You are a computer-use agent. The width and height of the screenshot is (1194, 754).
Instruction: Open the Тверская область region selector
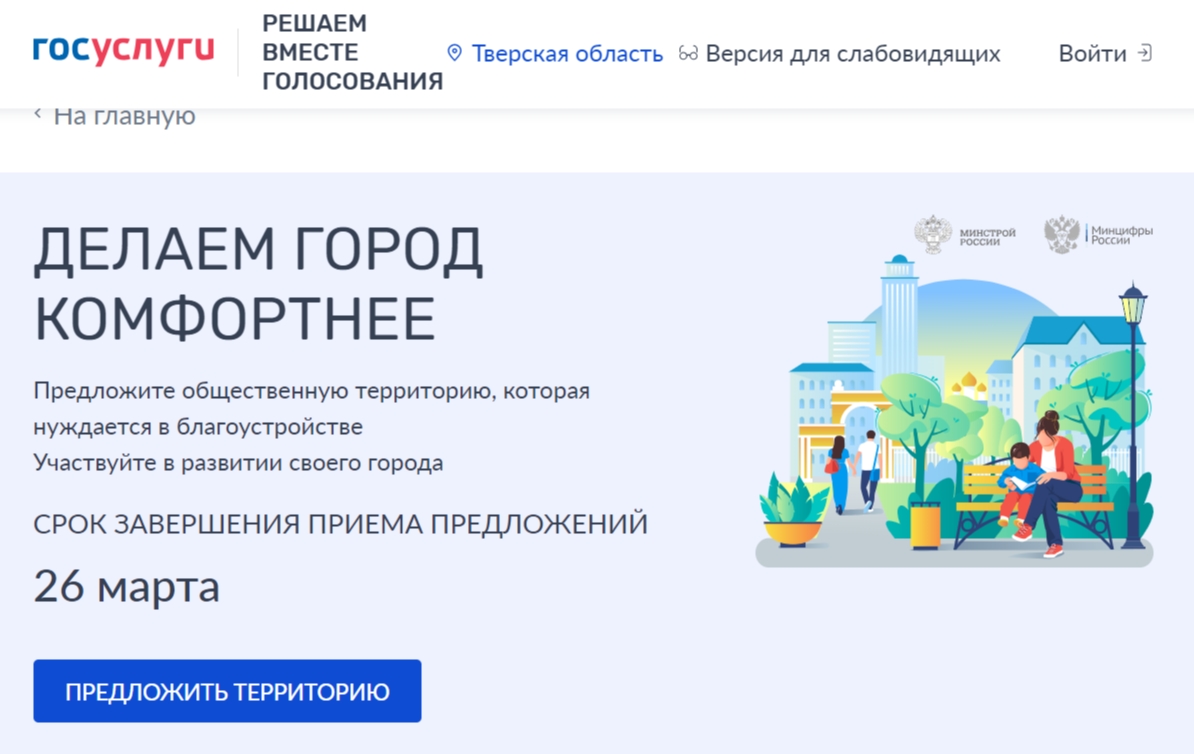566,54
